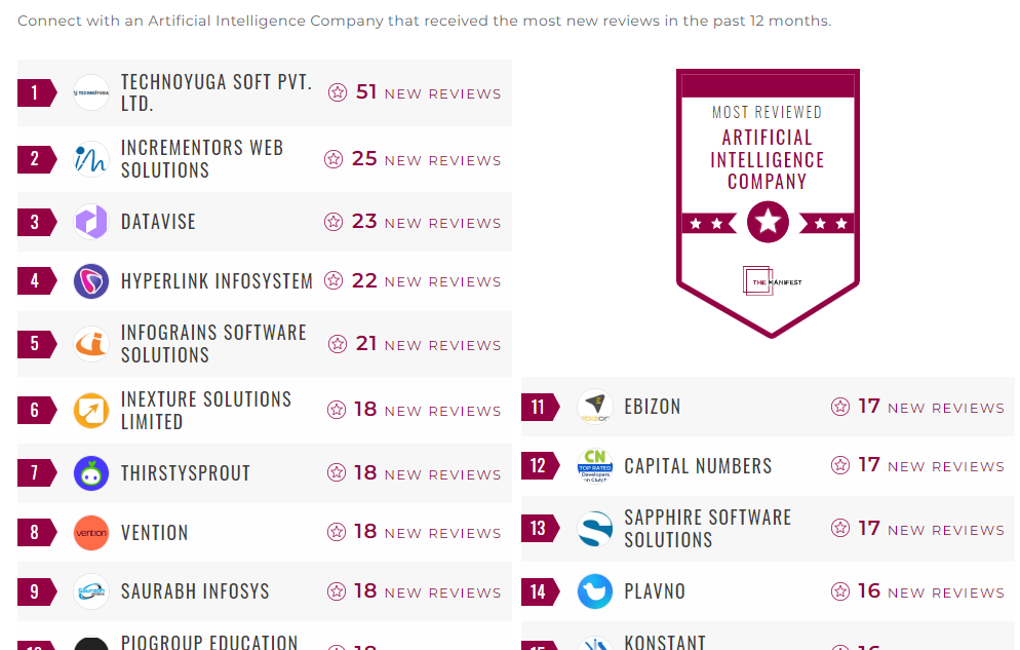Click the Technoyuga Soft company logo

point(91,93)
